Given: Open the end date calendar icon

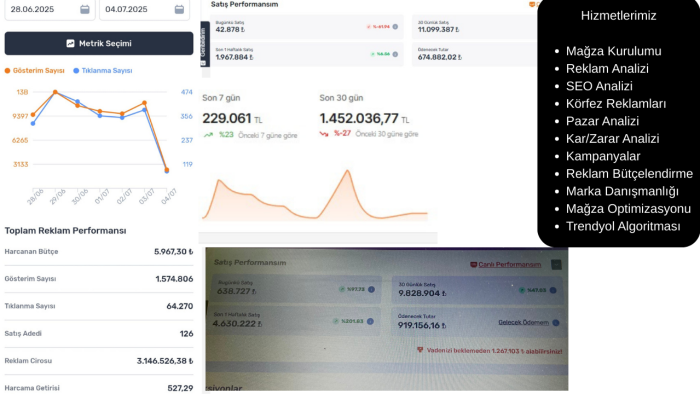Looking at the screenshot, I should [x=179, y=9].
